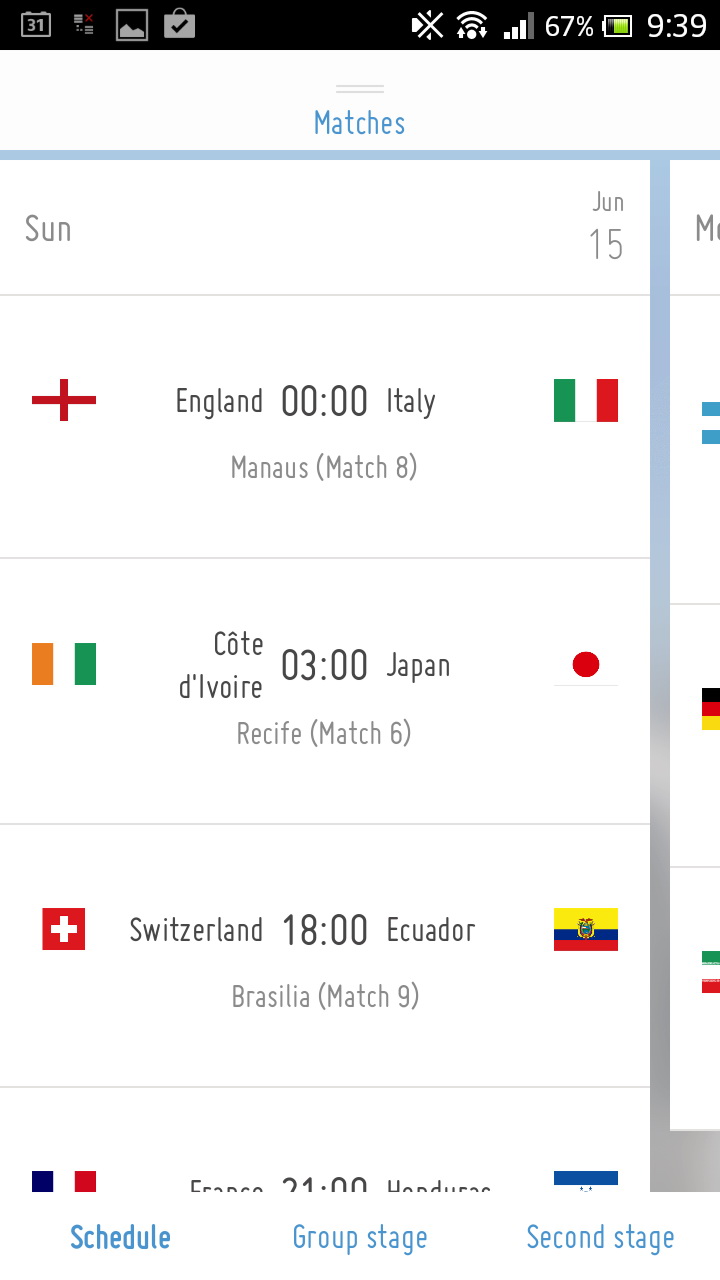Viewport: 720px width, 1280px height.
Task: Tap the Sun Jun 15 date header
Action: (x=325, y=230)
